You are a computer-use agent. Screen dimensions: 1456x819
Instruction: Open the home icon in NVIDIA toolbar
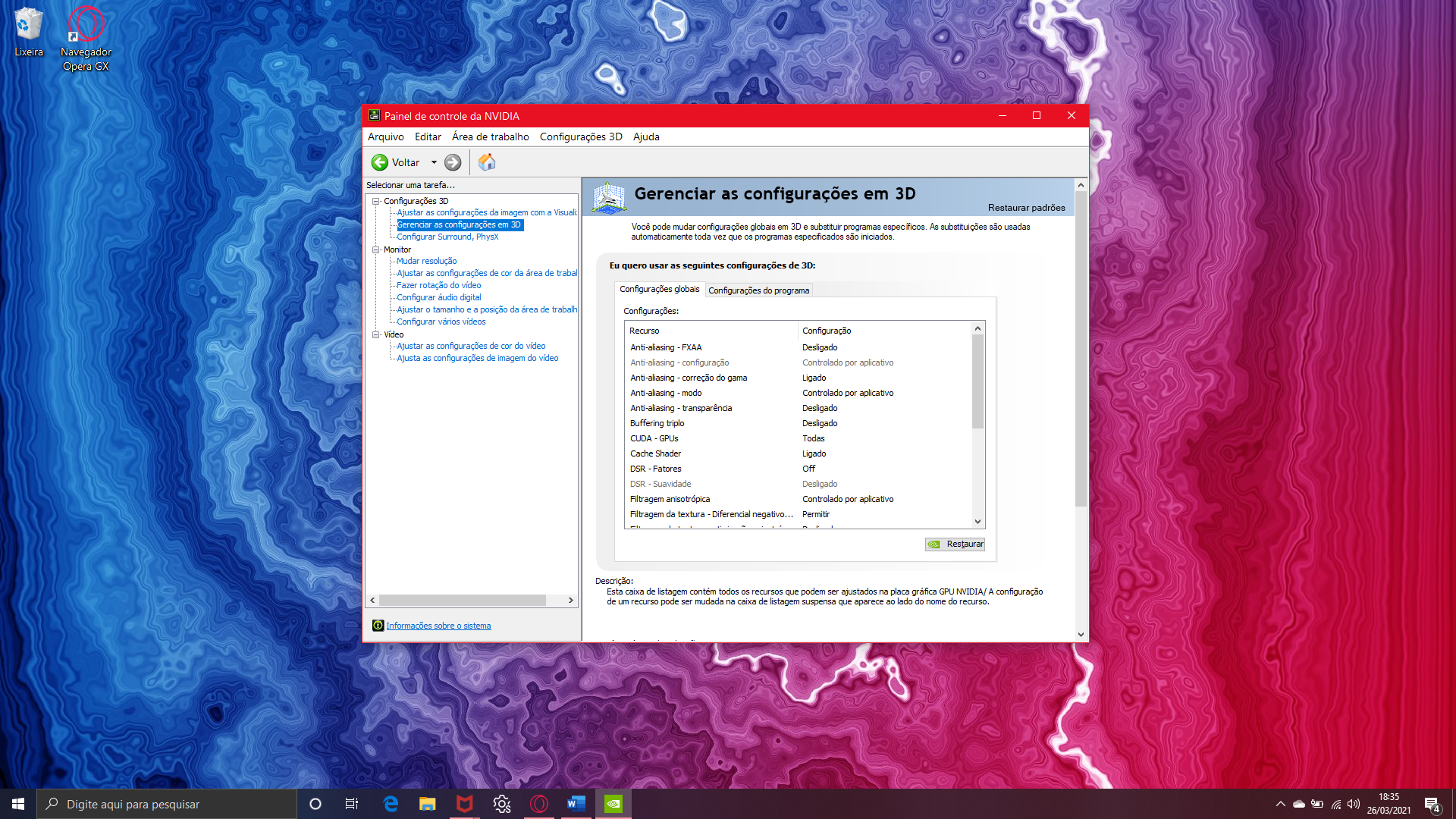coord(487,162)
